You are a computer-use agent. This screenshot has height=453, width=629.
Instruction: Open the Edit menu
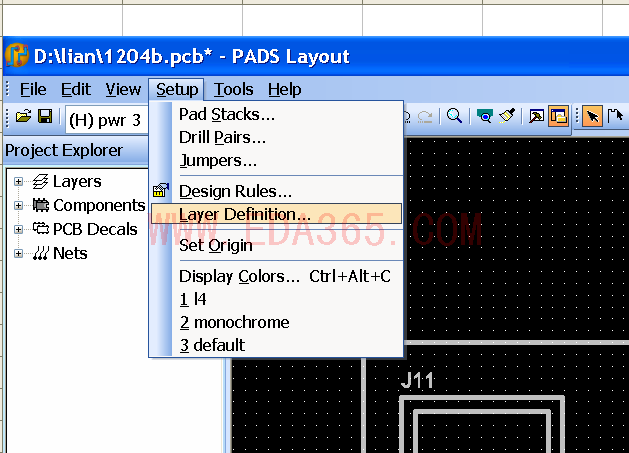(x=76, y=89)
